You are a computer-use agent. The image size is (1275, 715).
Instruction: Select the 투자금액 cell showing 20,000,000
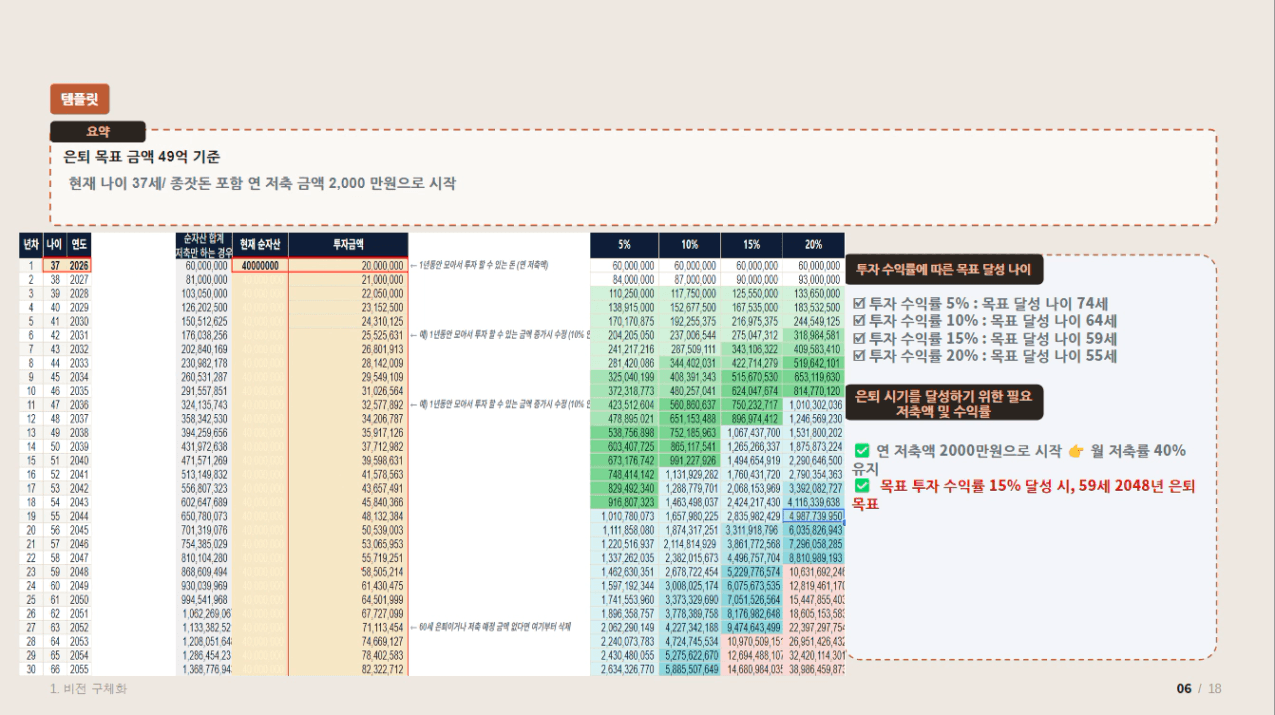pos(348,266)
